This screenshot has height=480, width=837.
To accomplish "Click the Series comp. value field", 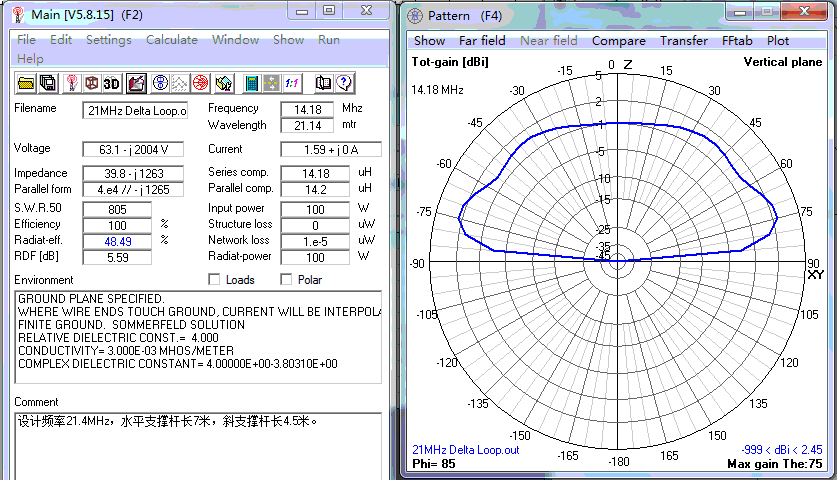I will point(315,173).
